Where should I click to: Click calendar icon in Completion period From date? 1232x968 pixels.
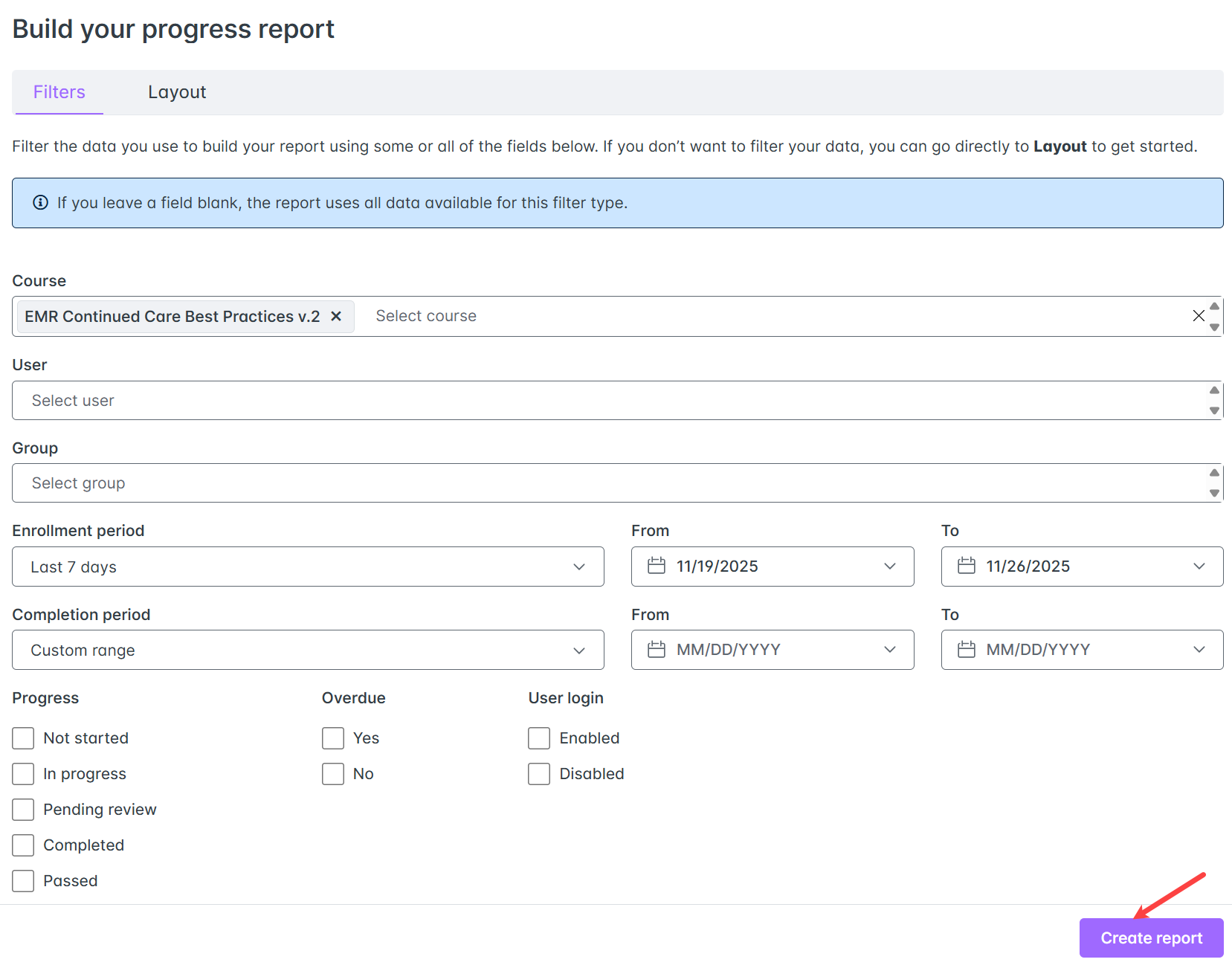pyautogui.click(x=656, y=650)
